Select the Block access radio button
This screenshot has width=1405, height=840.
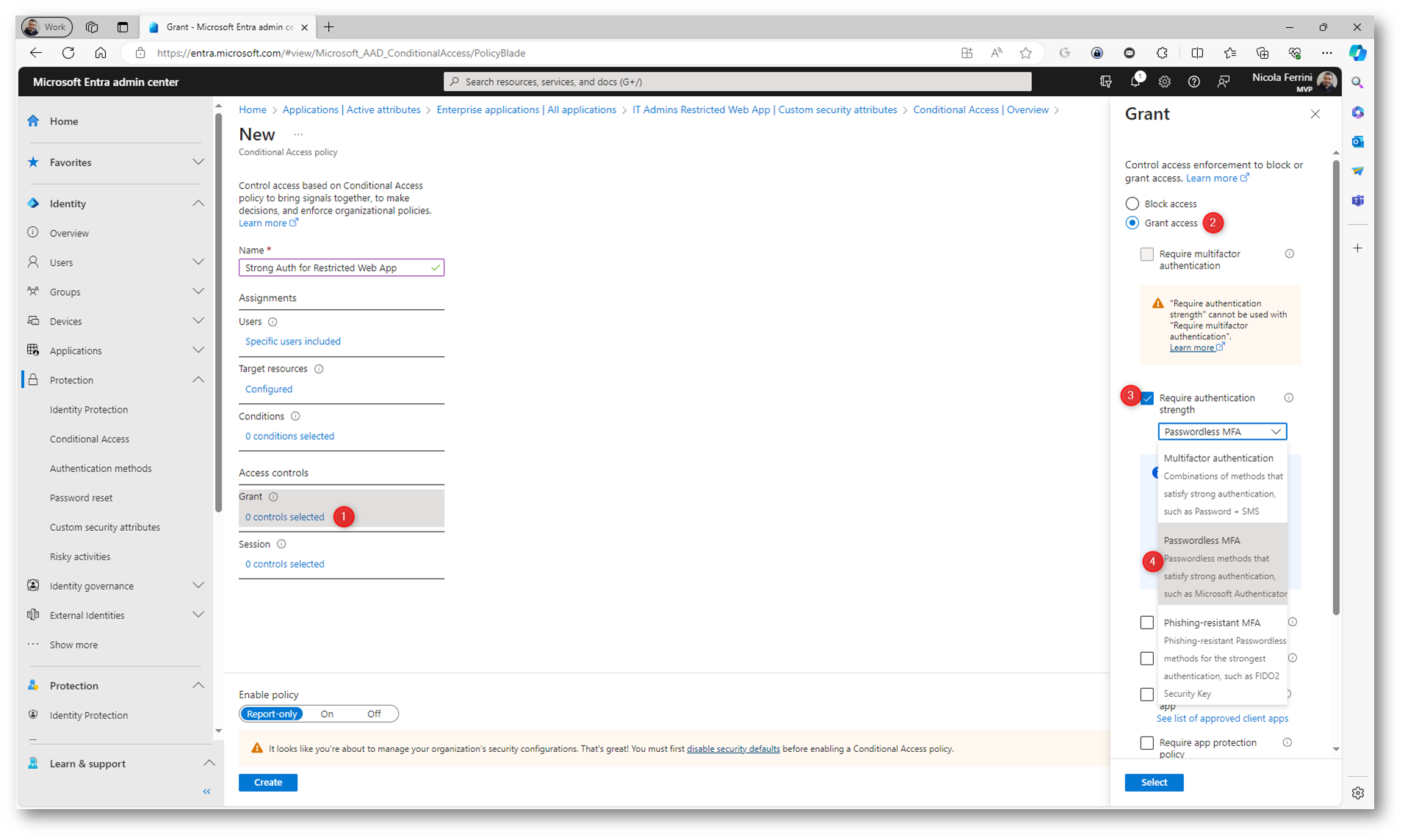click(1133, 203)
